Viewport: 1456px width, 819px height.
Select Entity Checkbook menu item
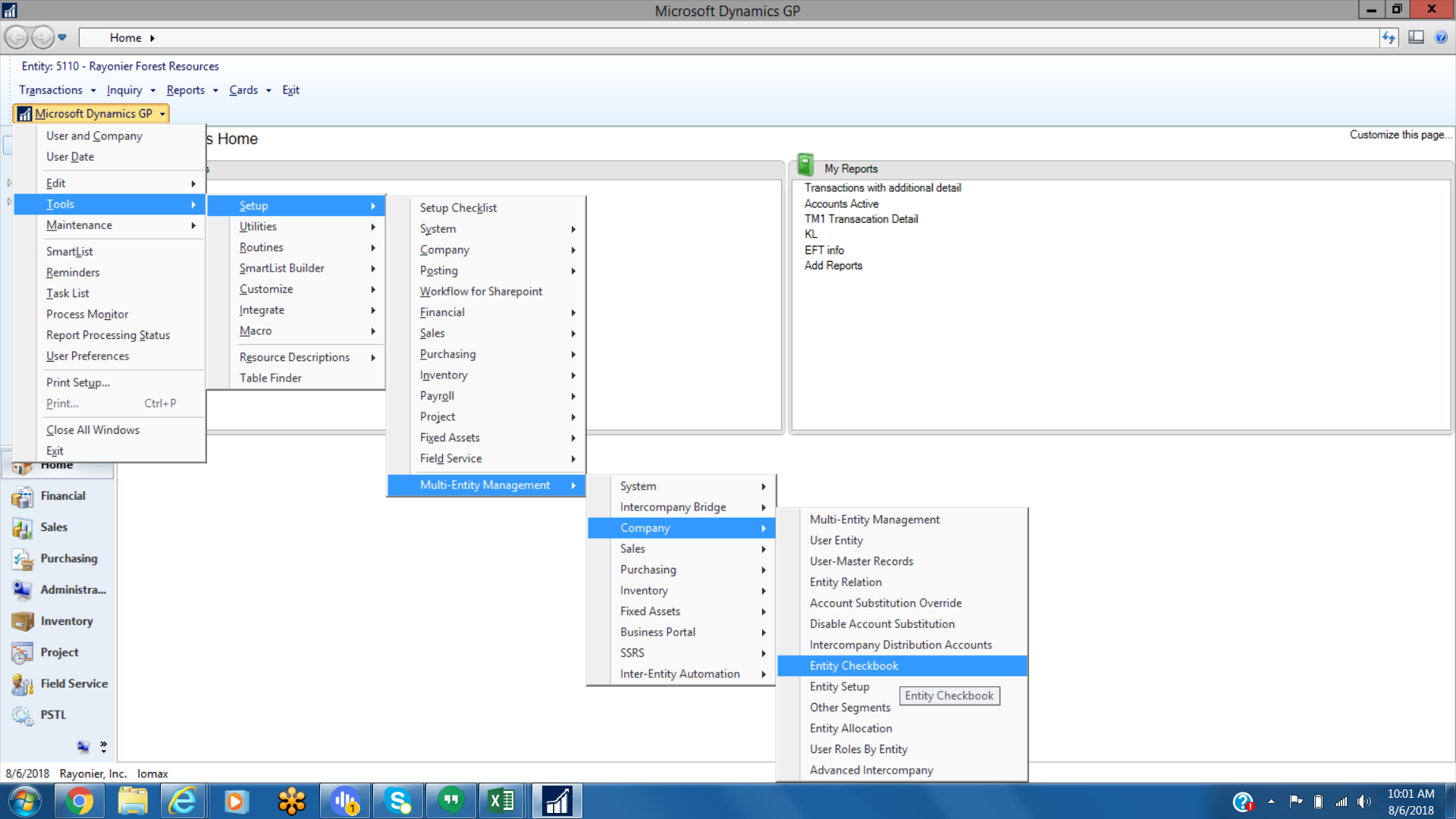pos(902,666)
